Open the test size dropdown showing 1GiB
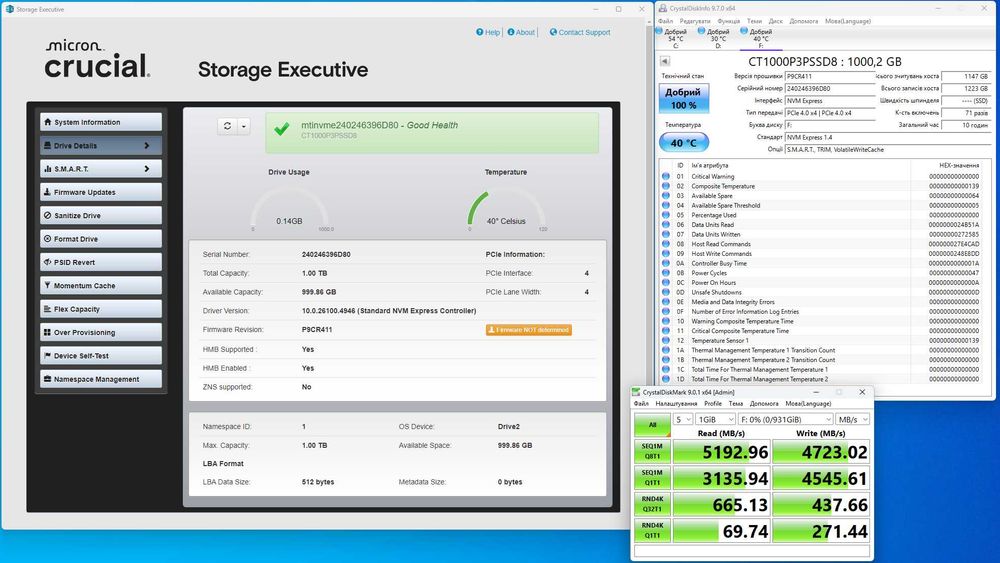 click(x=716, y=419)
